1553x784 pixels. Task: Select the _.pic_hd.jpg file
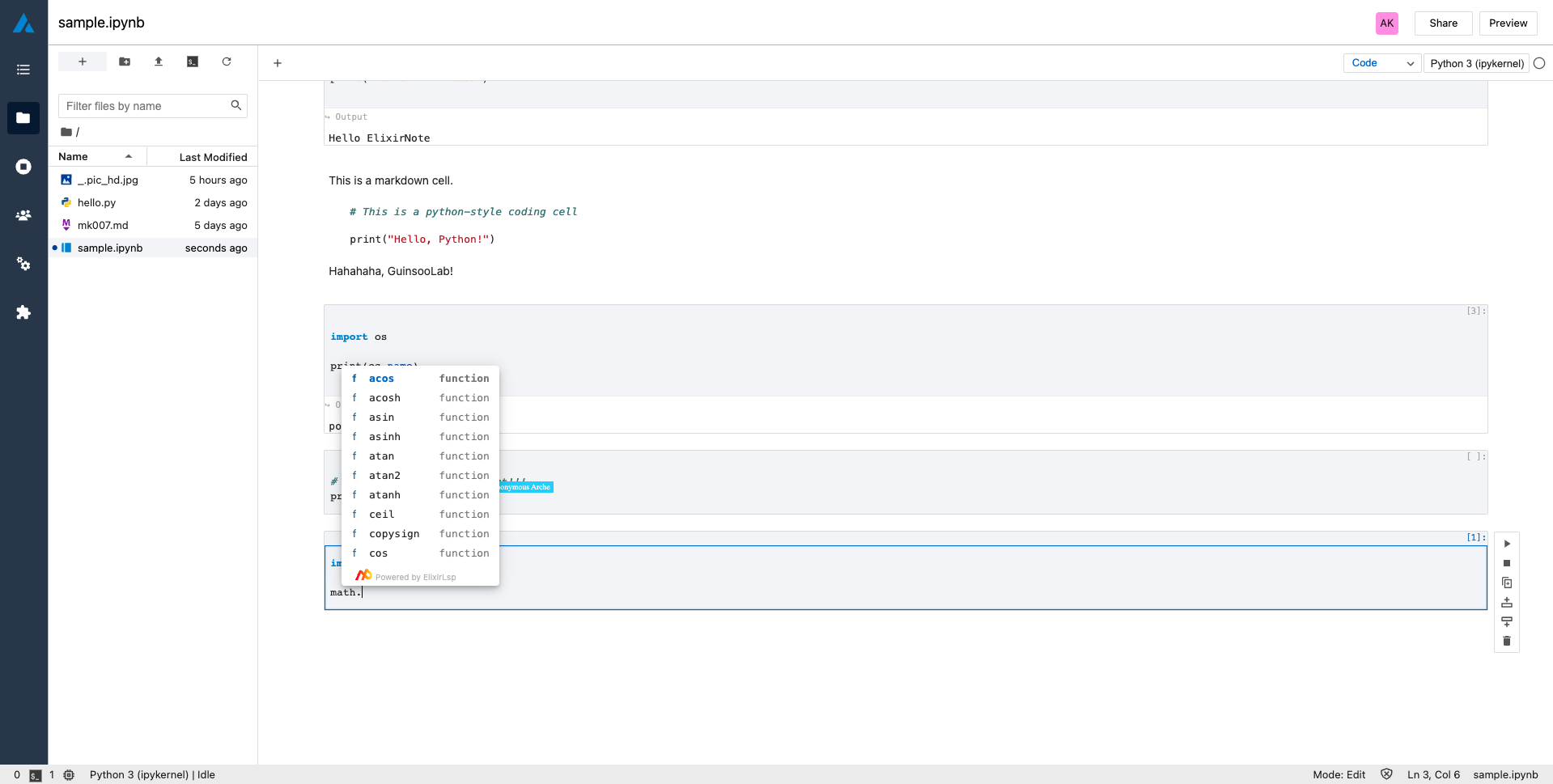[153, 180]
